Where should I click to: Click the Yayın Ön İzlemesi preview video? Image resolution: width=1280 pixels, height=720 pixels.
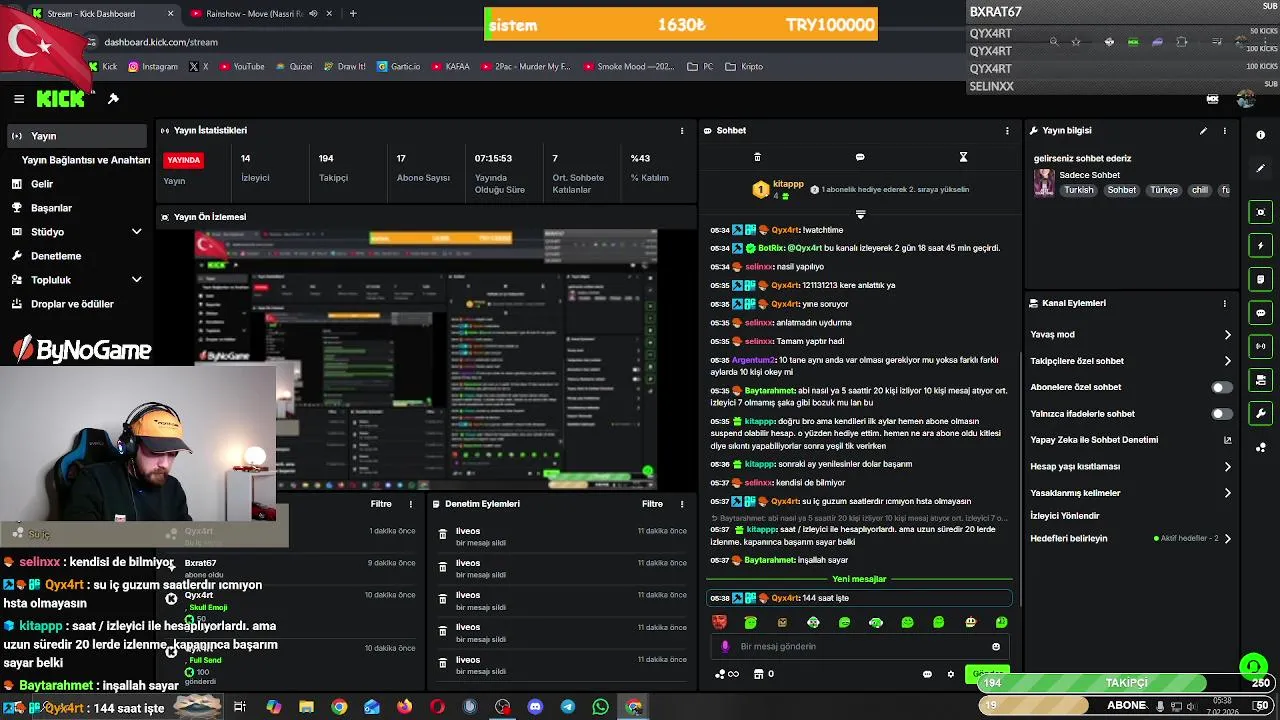pyautogui.click(x=426, y=360)
